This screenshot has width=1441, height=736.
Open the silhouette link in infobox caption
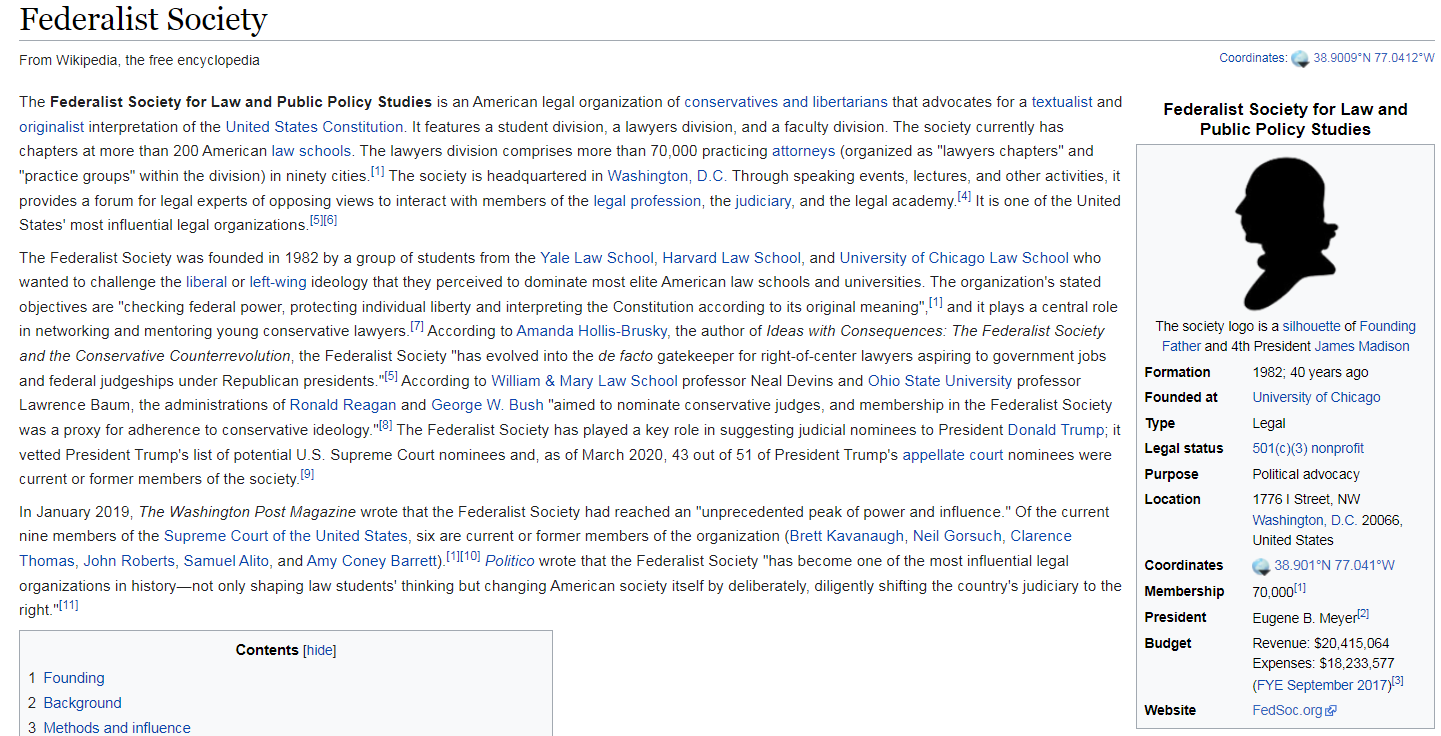(x=1312, y=326)
